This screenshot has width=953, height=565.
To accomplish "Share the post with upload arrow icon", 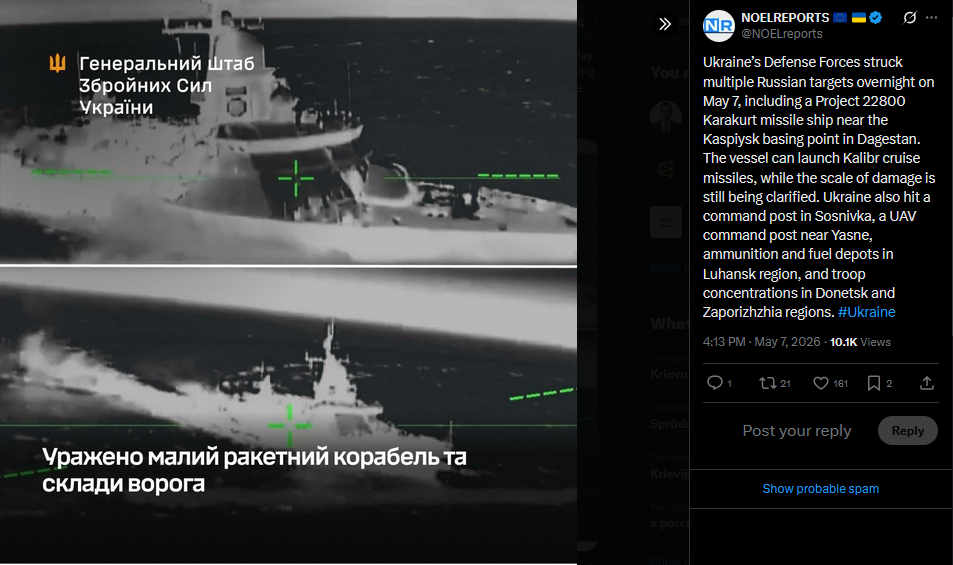I will coord(926,383).
